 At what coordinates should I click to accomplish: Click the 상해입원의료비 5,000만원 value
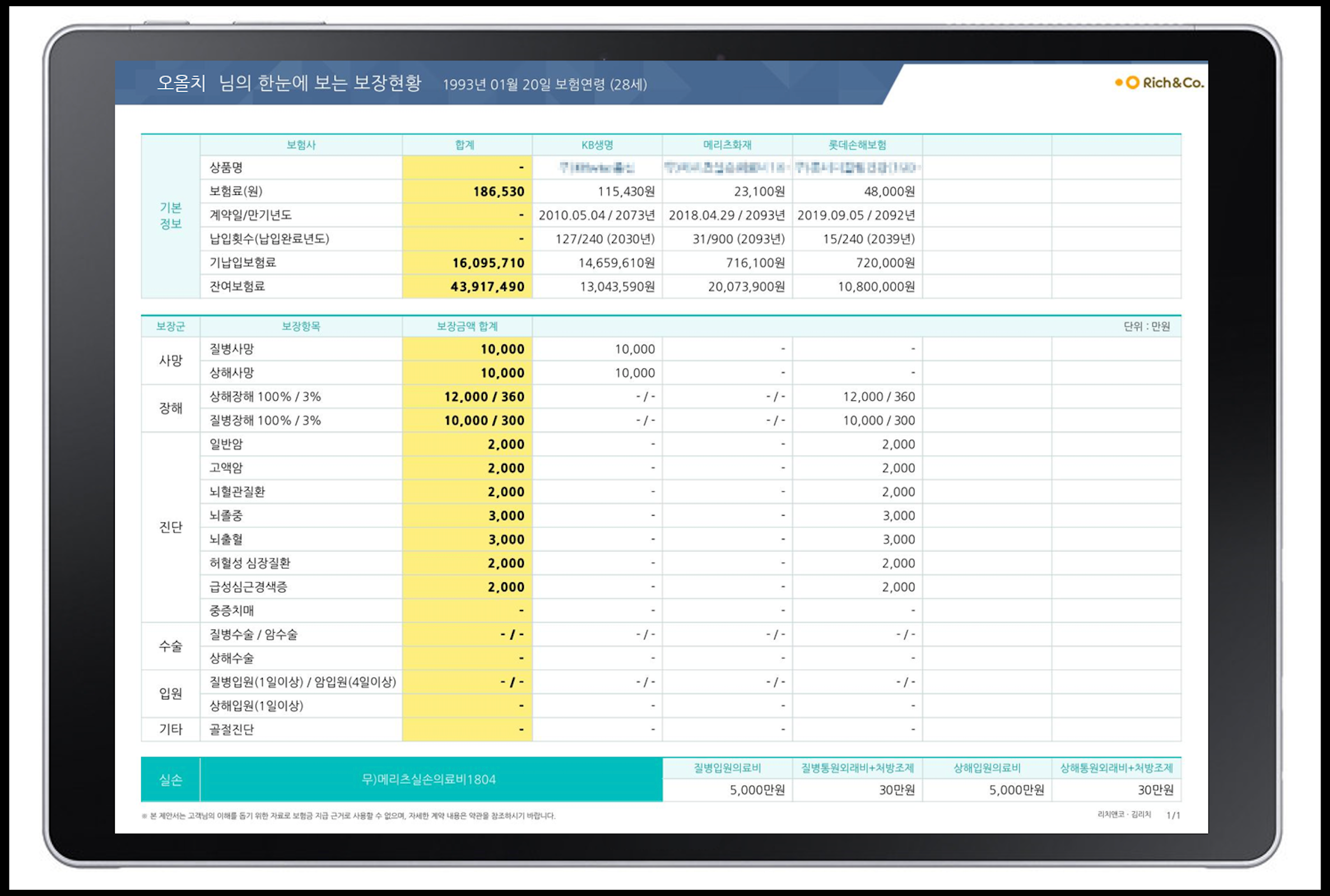(1016, 790)
